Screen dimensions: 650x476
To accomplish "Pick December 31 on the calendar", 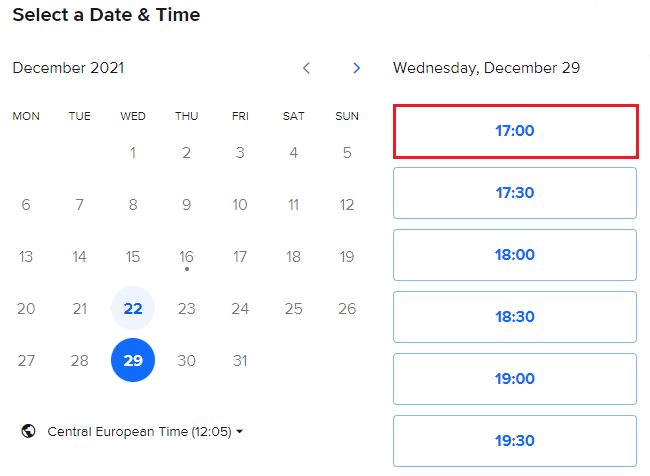I will tap(240, 360).
